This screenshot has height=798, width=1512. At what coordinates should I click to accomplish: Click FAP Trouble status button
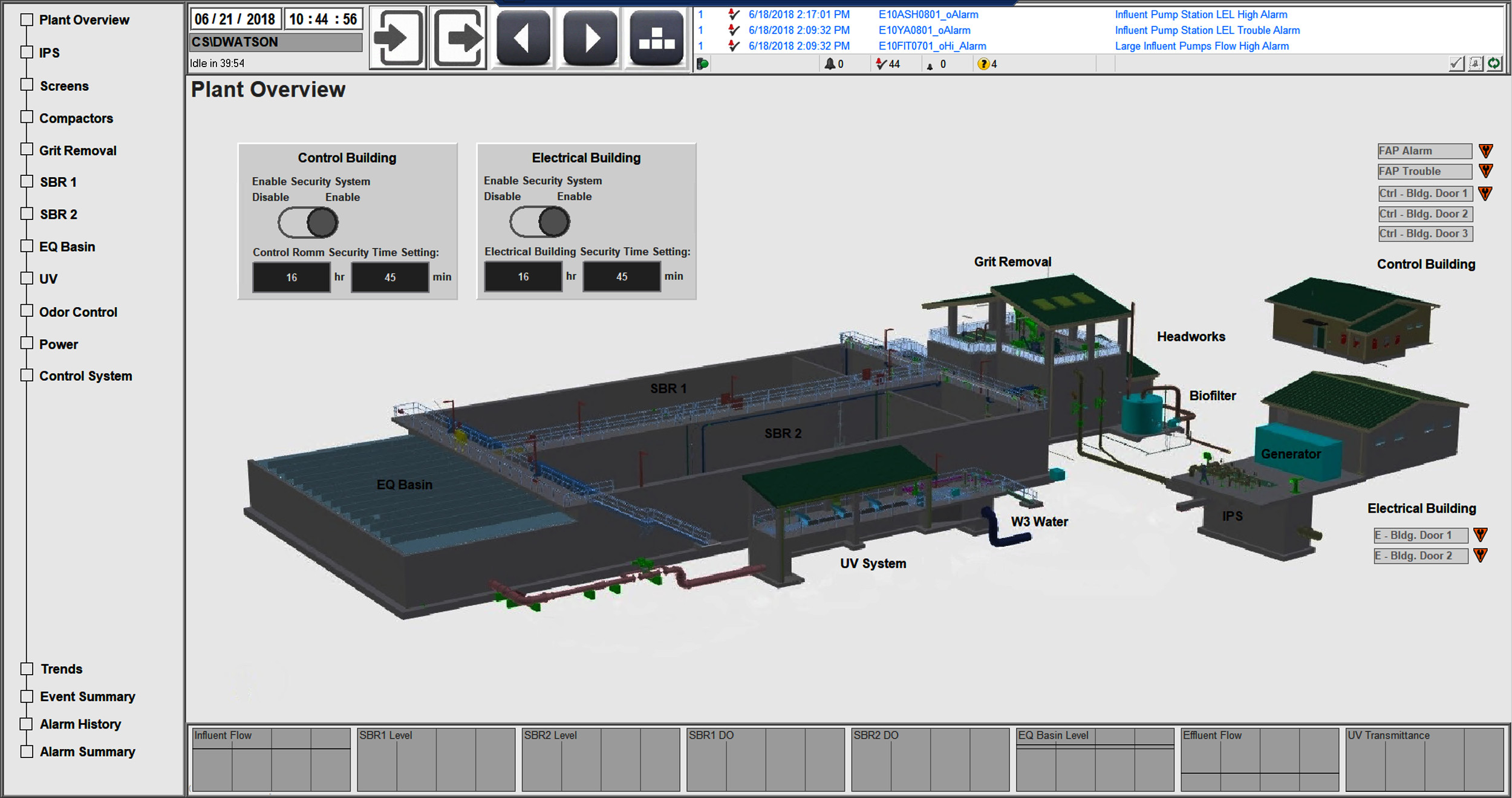pyautogui.click(x=1424, y=172)
